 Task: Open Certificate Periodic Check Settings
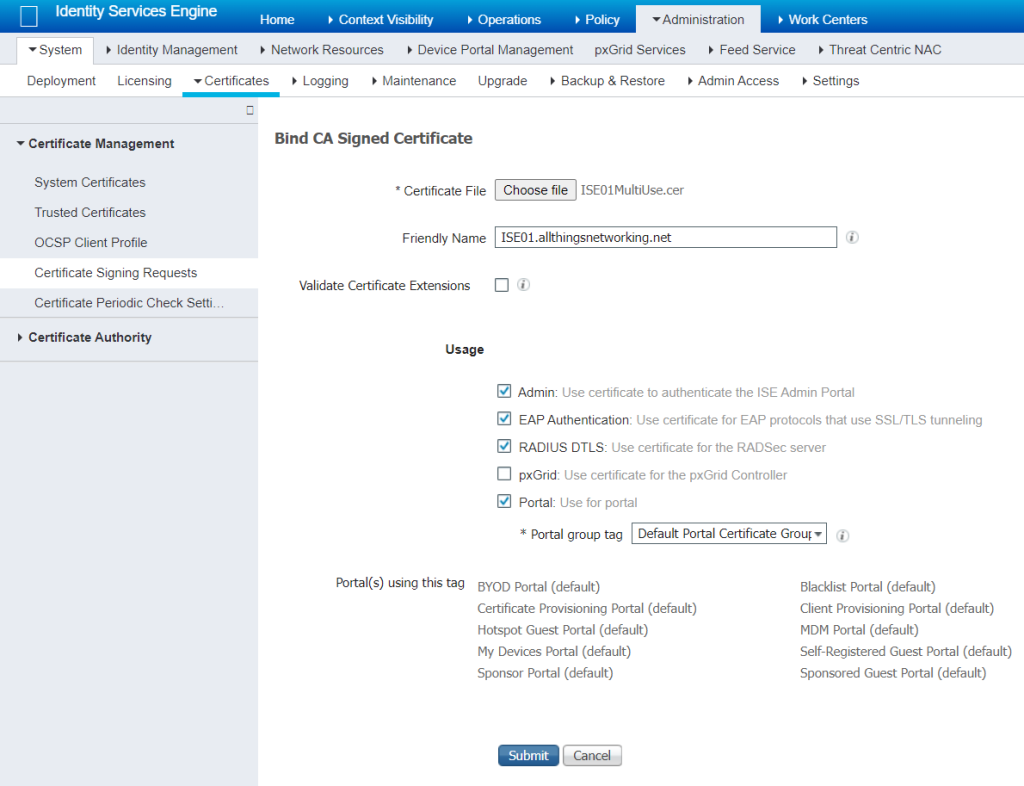pos(129,303)
